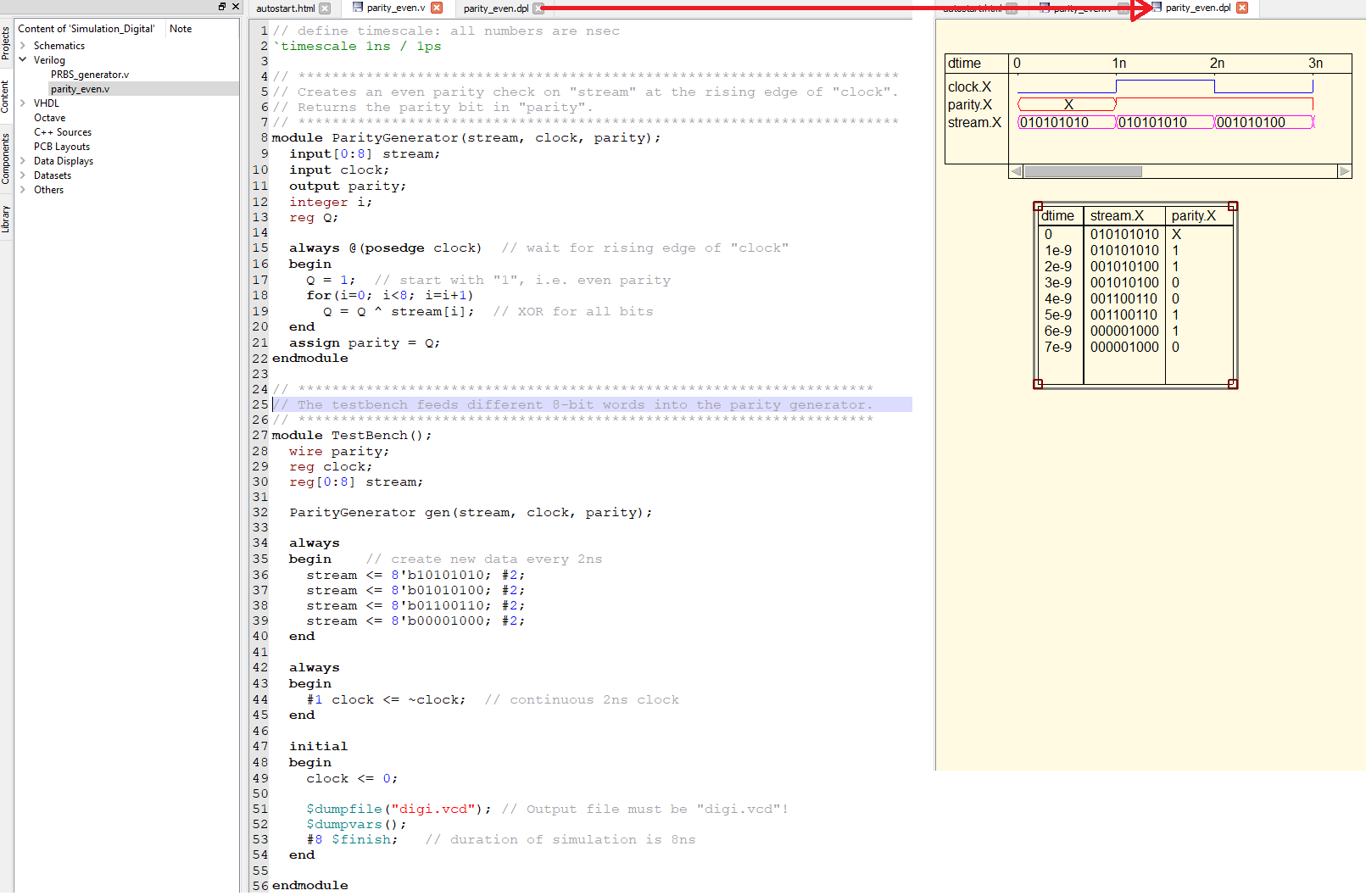Show the Library side tab
The image size is (1366, 896).
5,219
